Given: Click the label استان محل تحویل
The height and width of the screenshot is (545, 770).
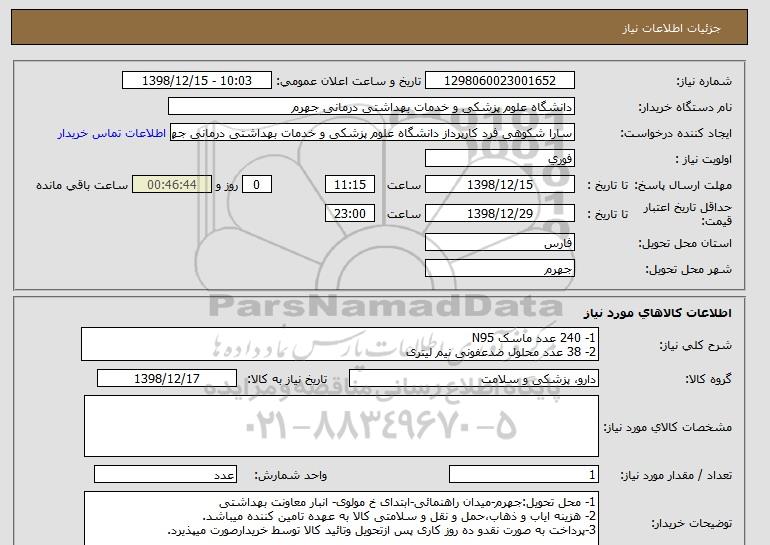Looking at the screenshot, I should (685, 243).
